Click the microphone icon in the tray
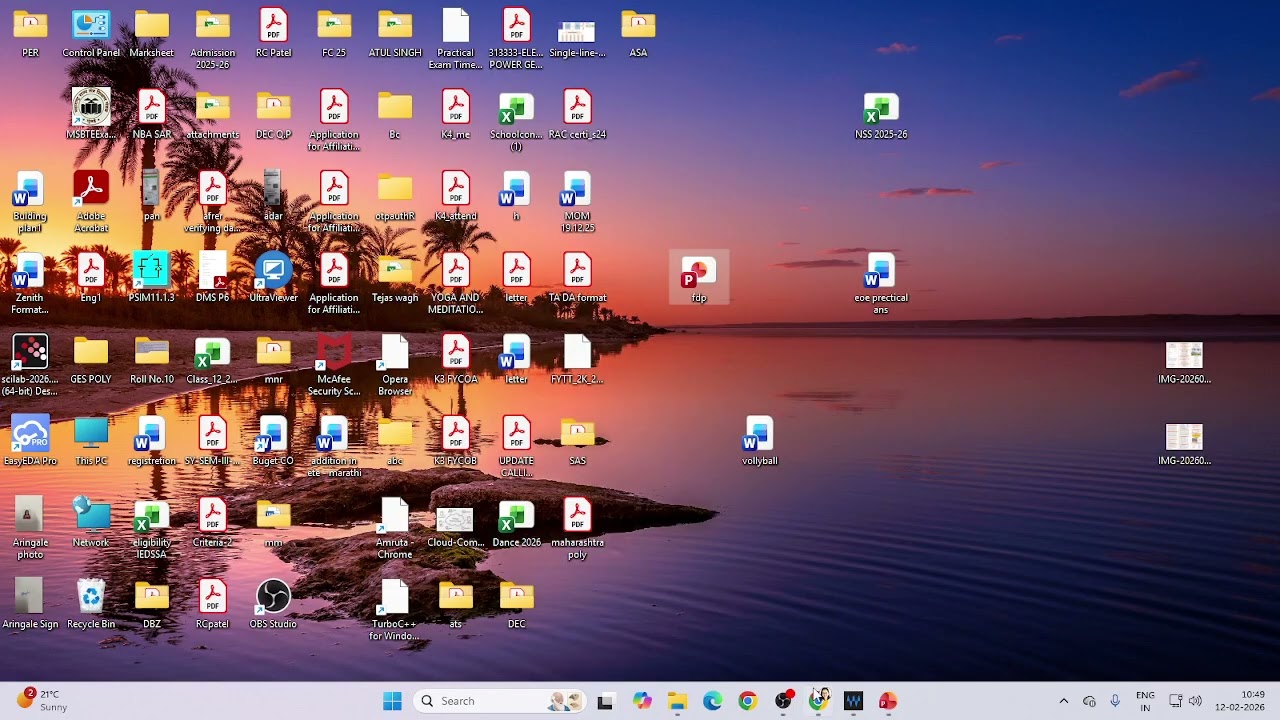 click(x=1115, y=701)
